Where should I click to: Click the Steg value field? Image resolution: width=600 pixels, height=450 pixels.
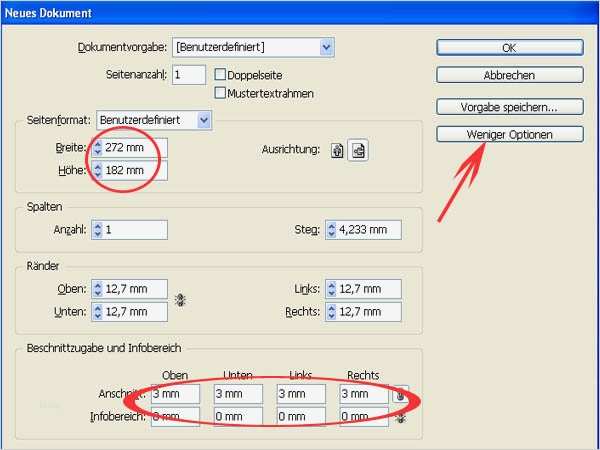coord(369,230)
